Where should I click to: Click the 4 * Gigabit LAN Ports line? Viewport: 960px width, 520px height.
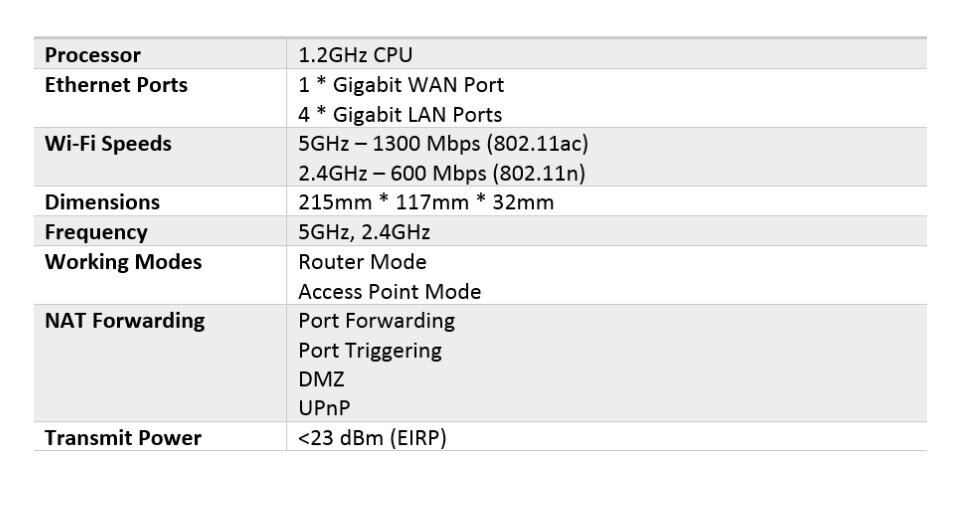point(400,115)
